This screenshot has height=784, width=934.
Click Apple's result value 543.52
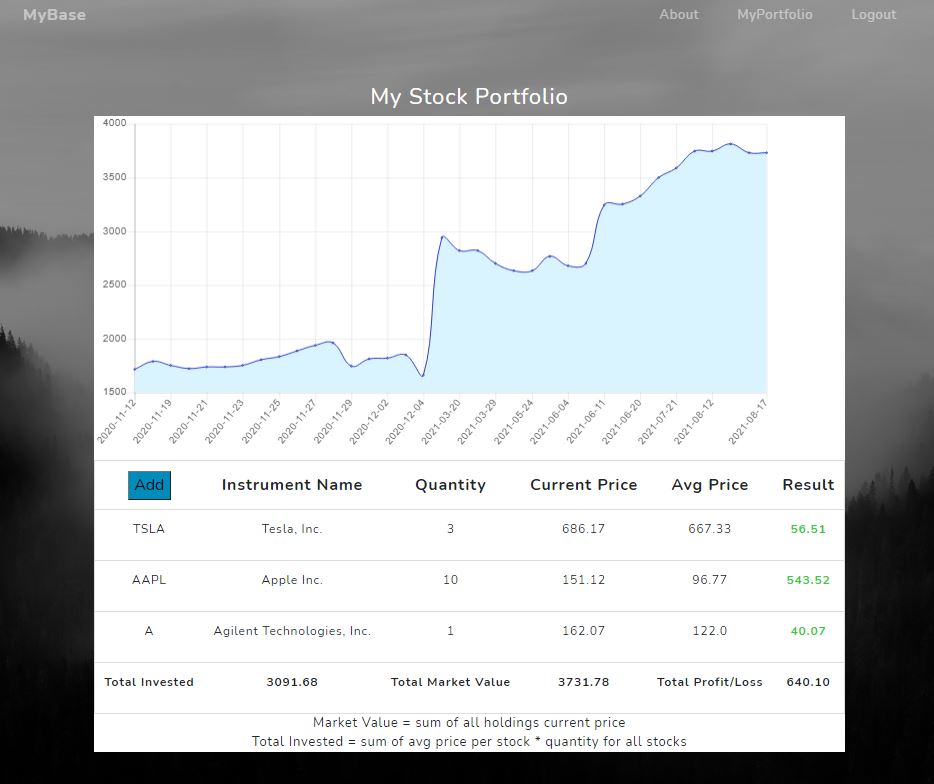click(x=808, y=580)
